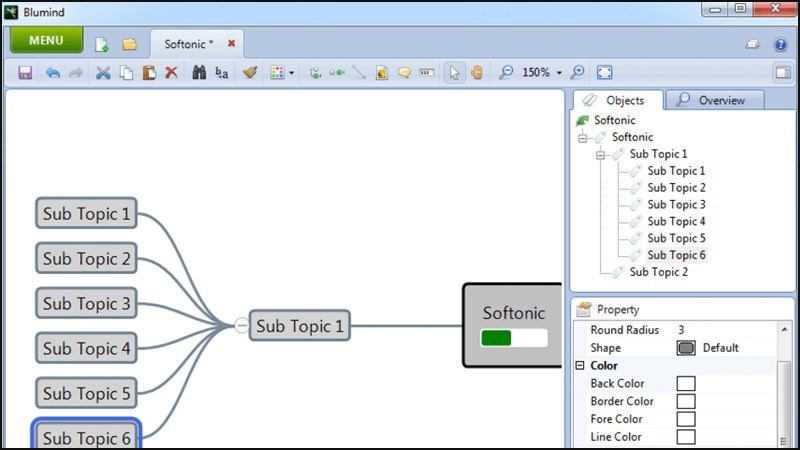This screenshot has width=800, height=450.
Task: Click the Undo arrow icon
Action: [53, 73]
